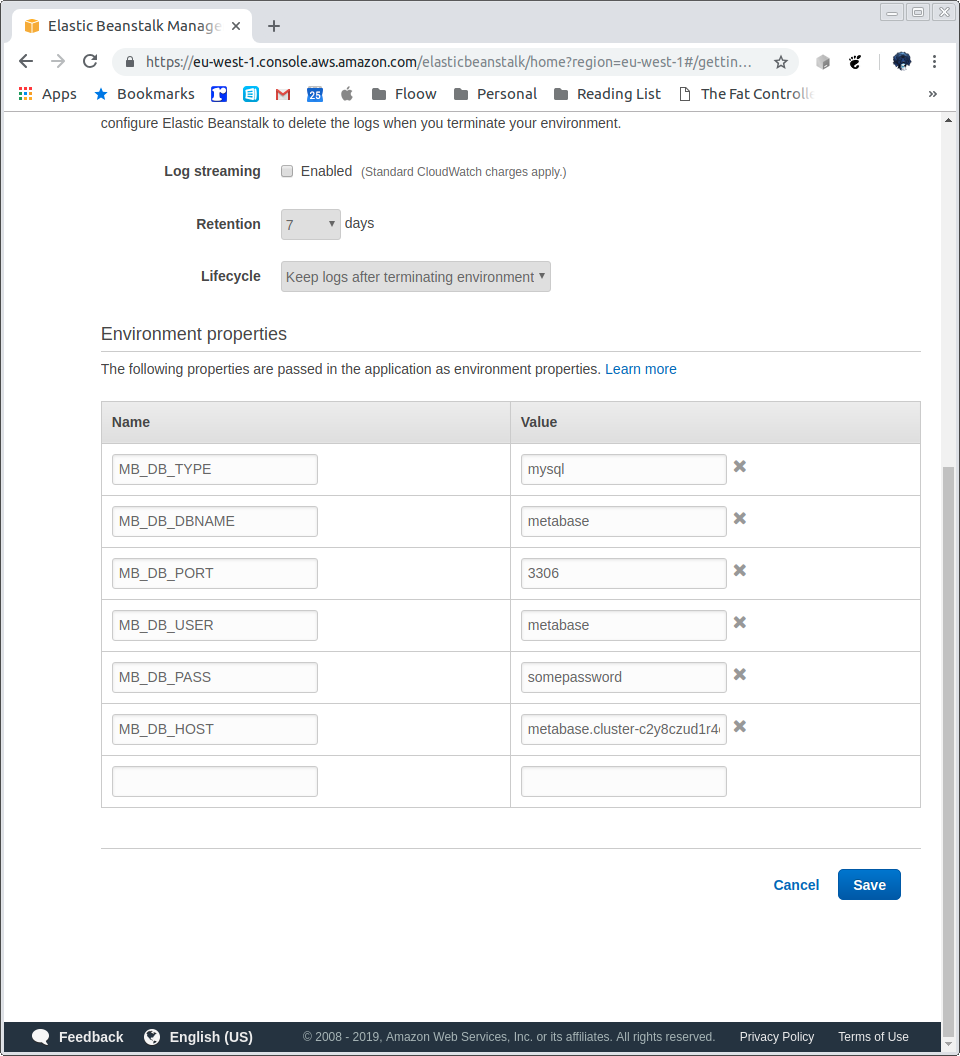960x1056 pixels.
Task: Open the calendar bookmark icon
Action: coord(315,94)
